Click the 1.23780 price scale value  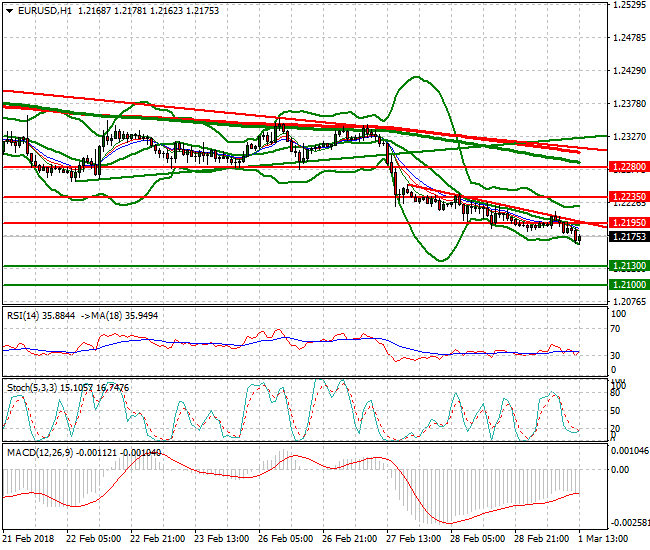tap(629, 103)
